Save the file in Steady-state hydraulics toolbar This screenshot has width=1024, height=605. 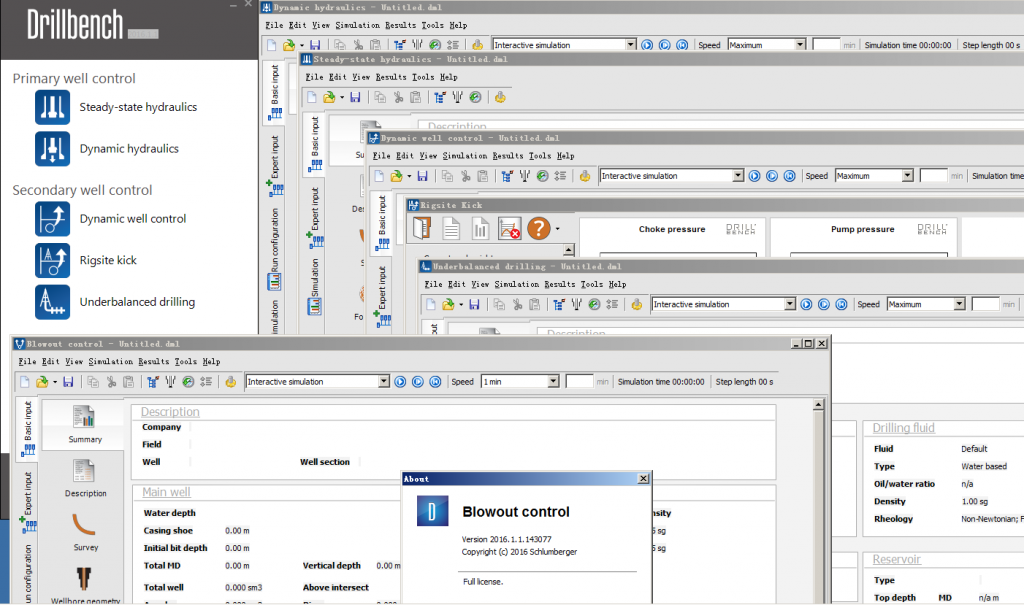pyautogui.click(x=355, y=97)
